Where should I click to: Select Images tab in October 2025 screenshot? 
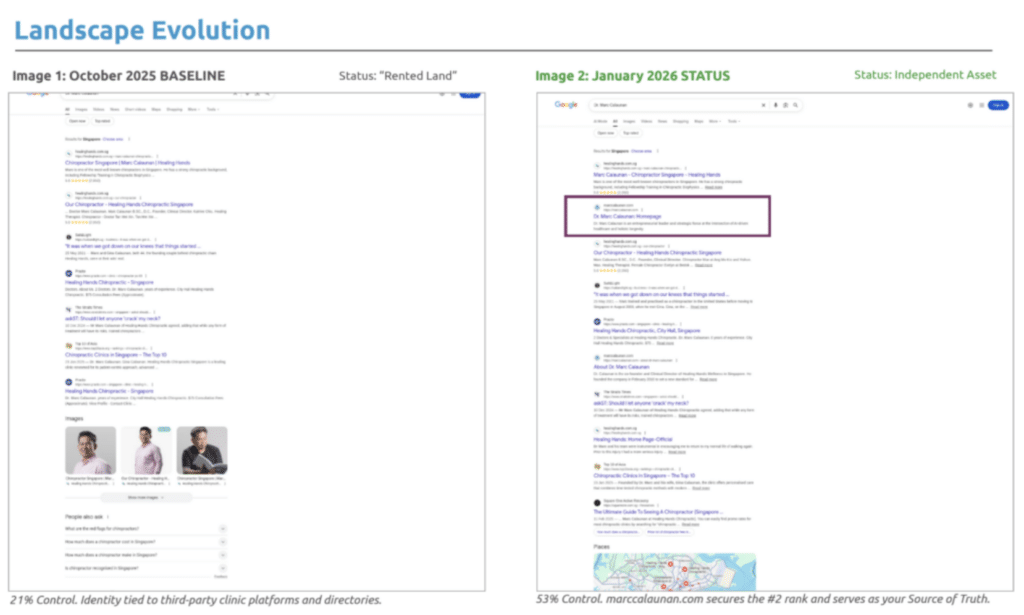[81, 110]
